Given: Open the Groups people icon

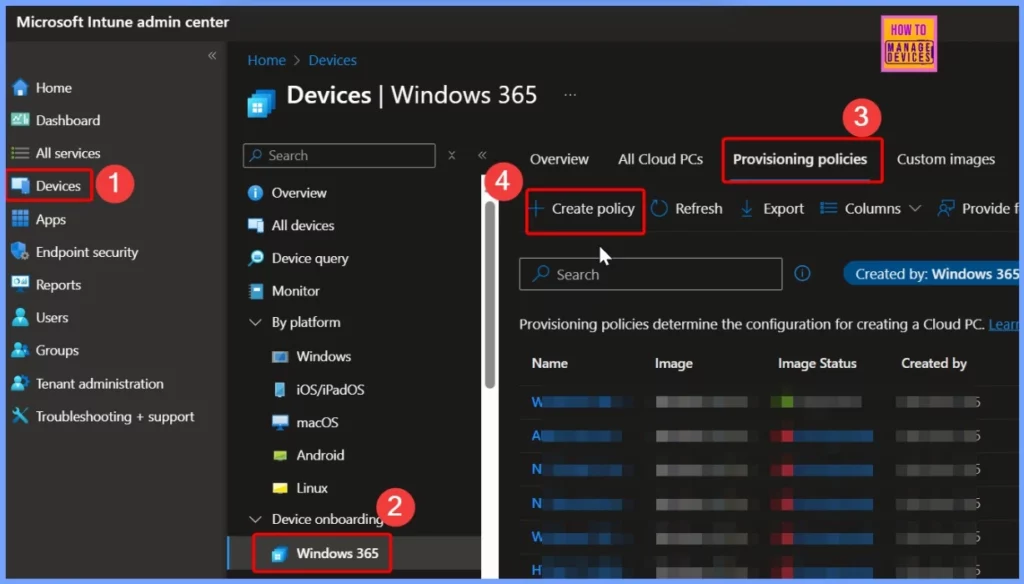Looking at the screenshot, I should (x=20, y=350).
